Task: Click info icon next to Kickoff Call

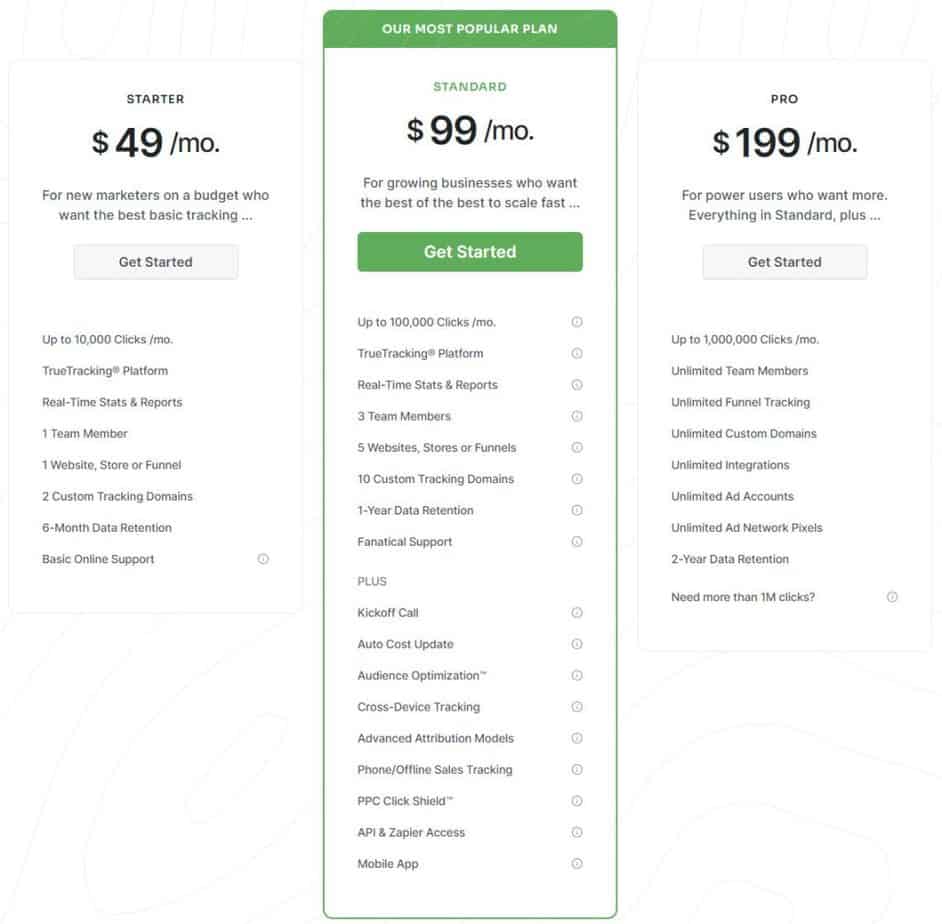Action: coord(577,613)
